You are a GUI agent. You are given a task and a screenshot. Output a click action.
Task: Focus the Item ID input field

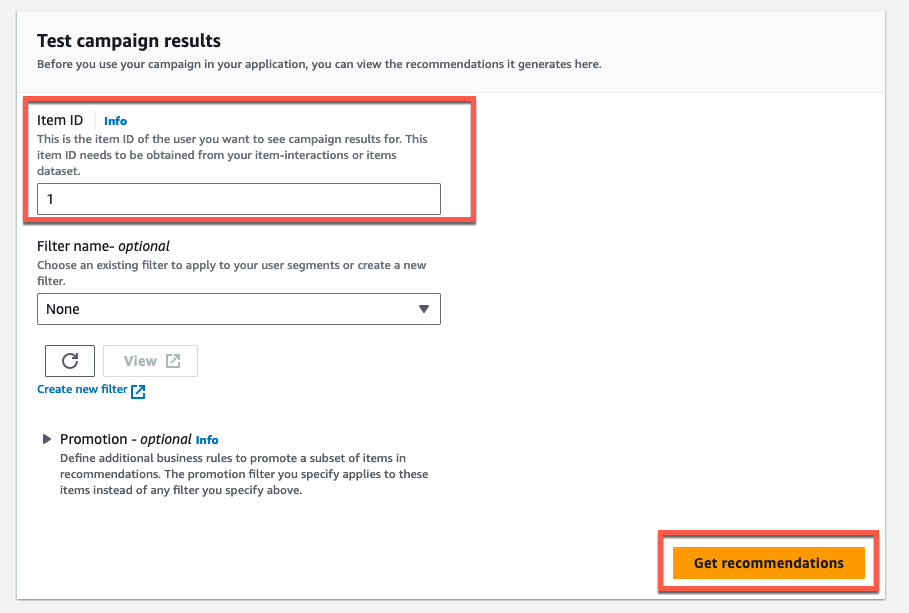tap(239, 199)
